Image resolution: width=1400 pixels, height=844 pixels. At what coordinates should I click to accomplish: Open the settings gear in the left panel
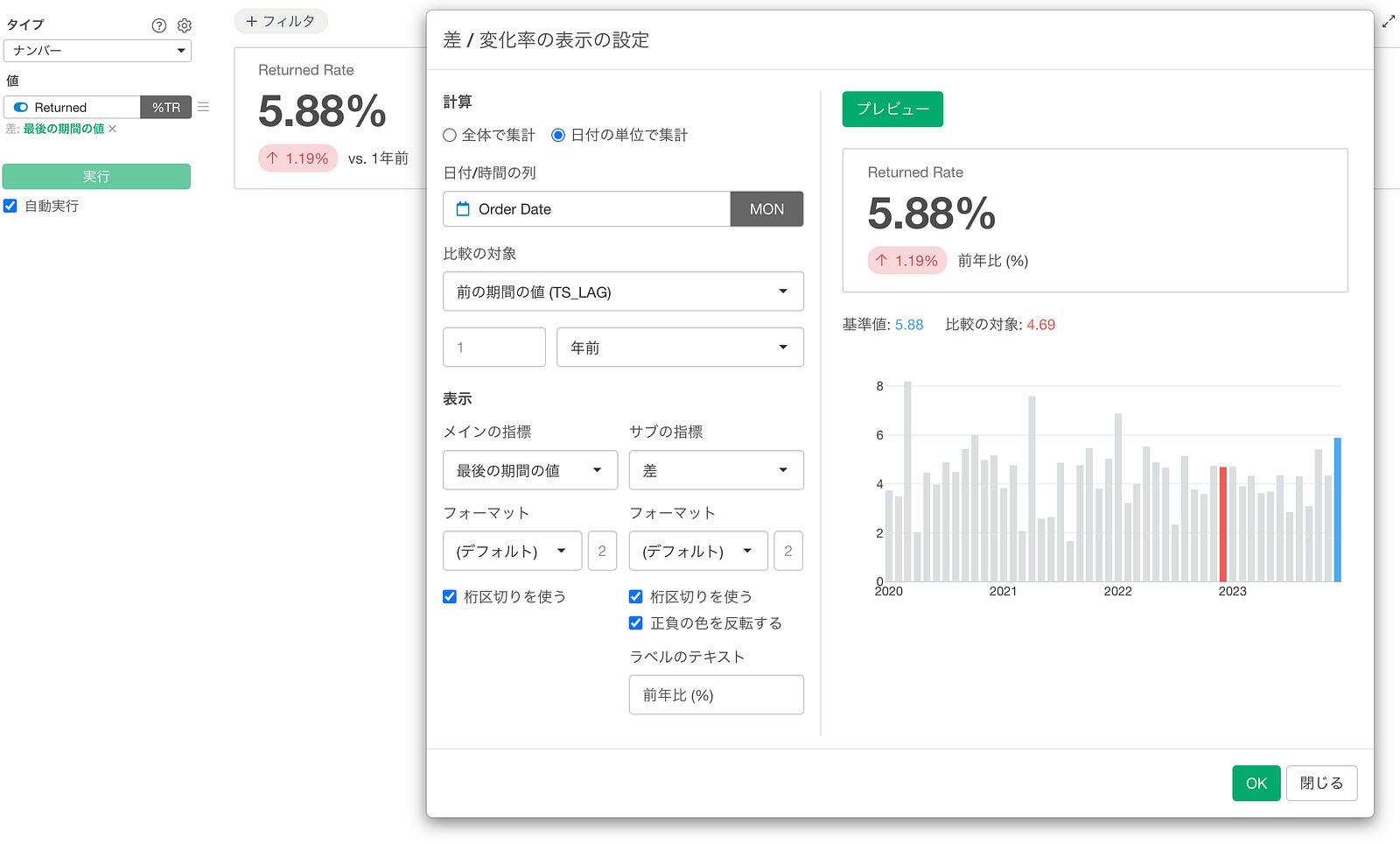coord(184,25)
